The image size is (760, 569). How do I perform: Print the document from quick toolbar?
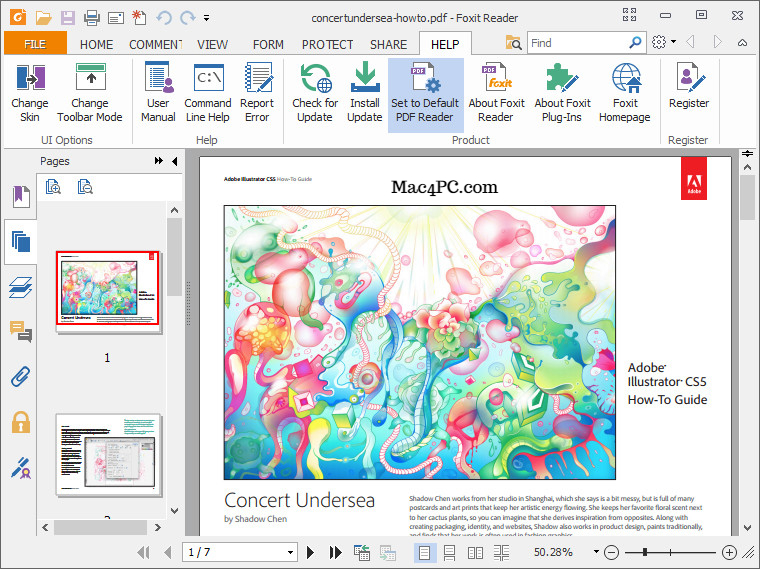click(x=92, y=18)
